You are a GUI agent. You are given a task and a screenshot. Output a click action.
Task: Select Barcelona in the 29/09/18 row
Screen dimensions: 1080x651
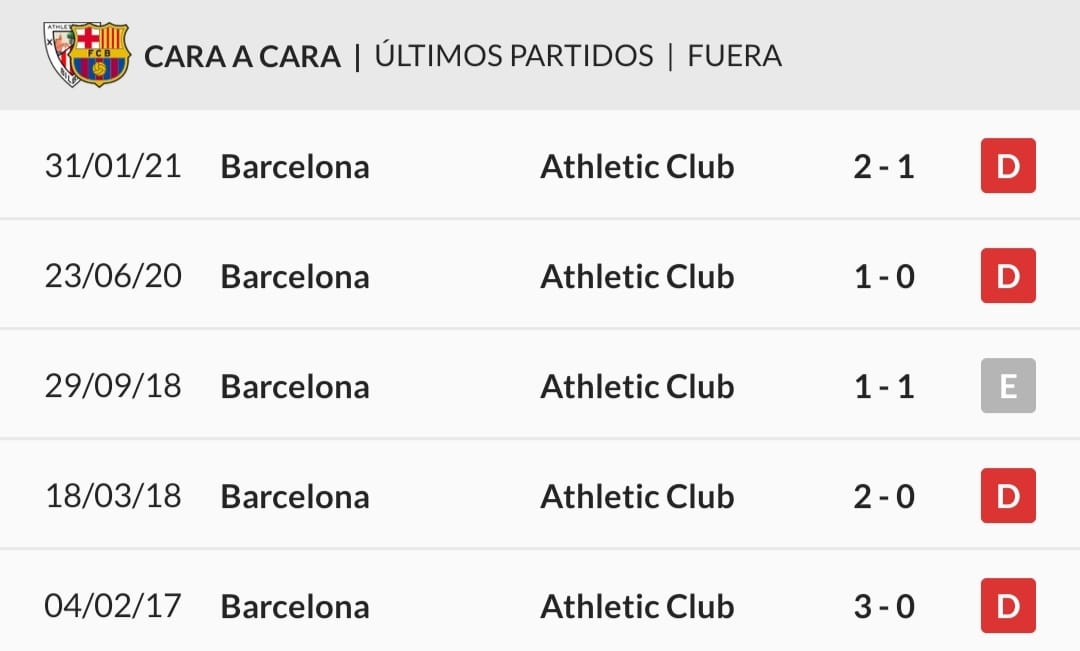(x=295, y=386)
